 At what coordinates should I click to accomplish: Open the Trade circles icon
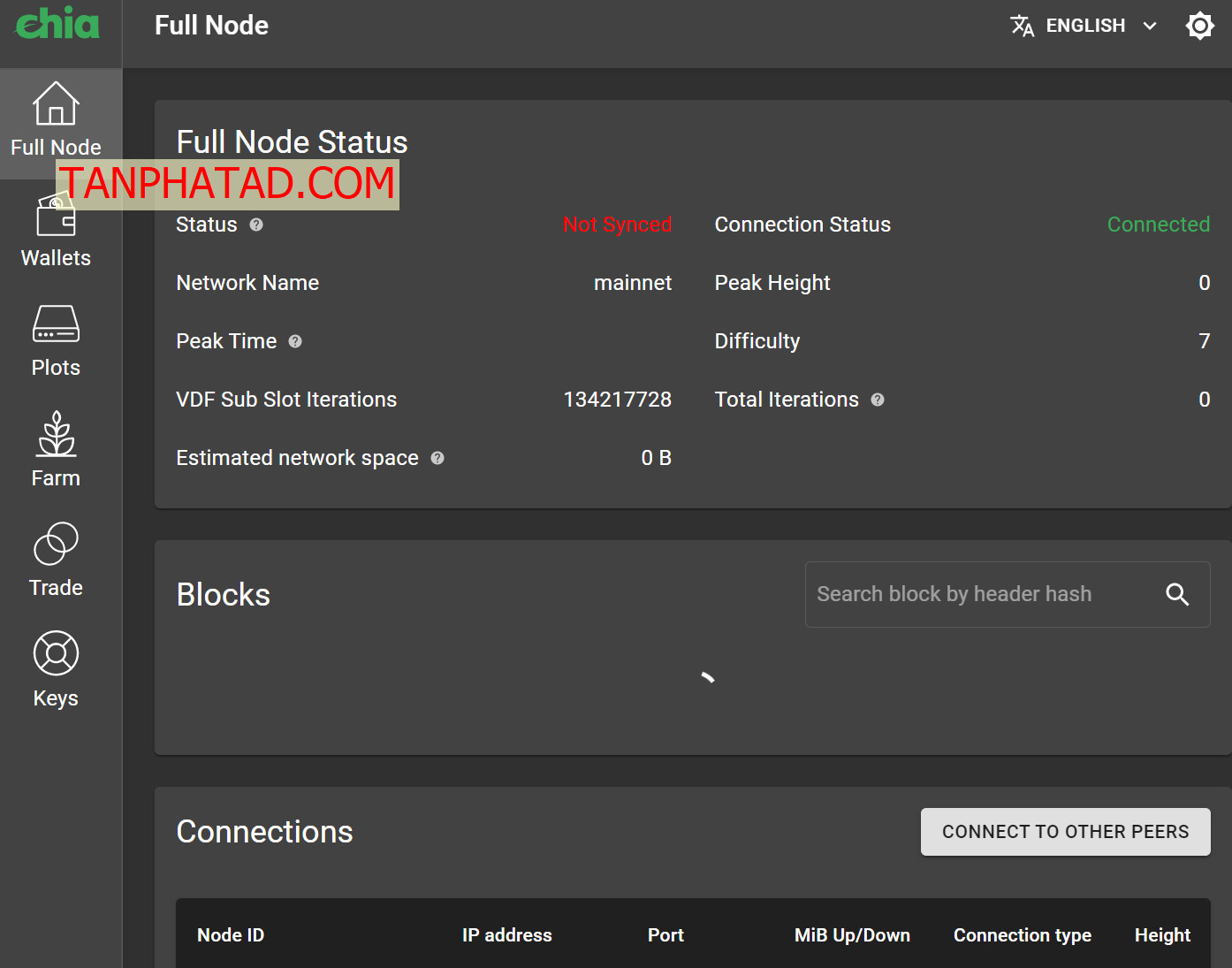pyautogui.click(x=56, y=544)
